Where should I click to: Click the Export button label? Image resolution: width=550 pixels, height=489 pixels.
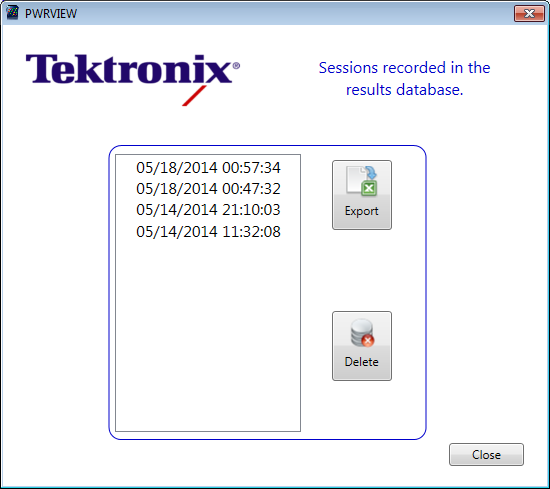(x=362, y=211)
